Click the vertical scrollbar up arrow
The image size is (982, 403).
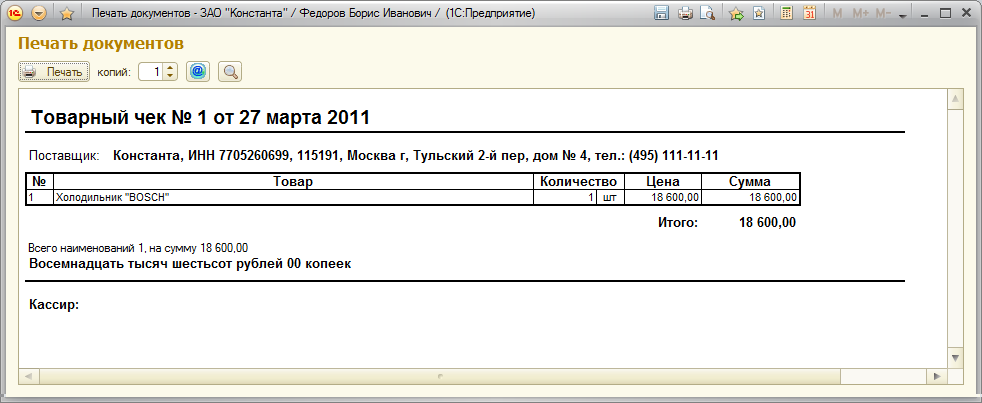(x=956, y=99)
